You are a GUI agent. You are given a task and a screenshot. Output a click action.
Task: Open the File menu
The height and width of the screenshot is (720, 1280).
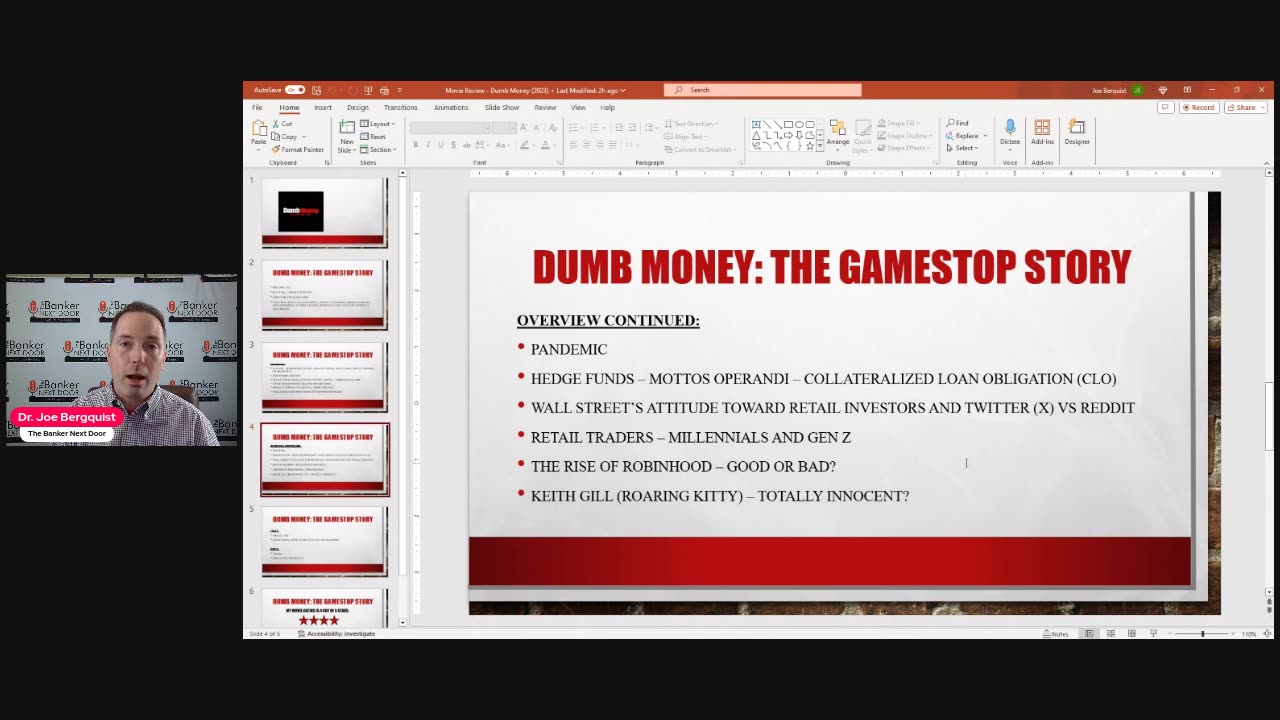coord(257,107)
